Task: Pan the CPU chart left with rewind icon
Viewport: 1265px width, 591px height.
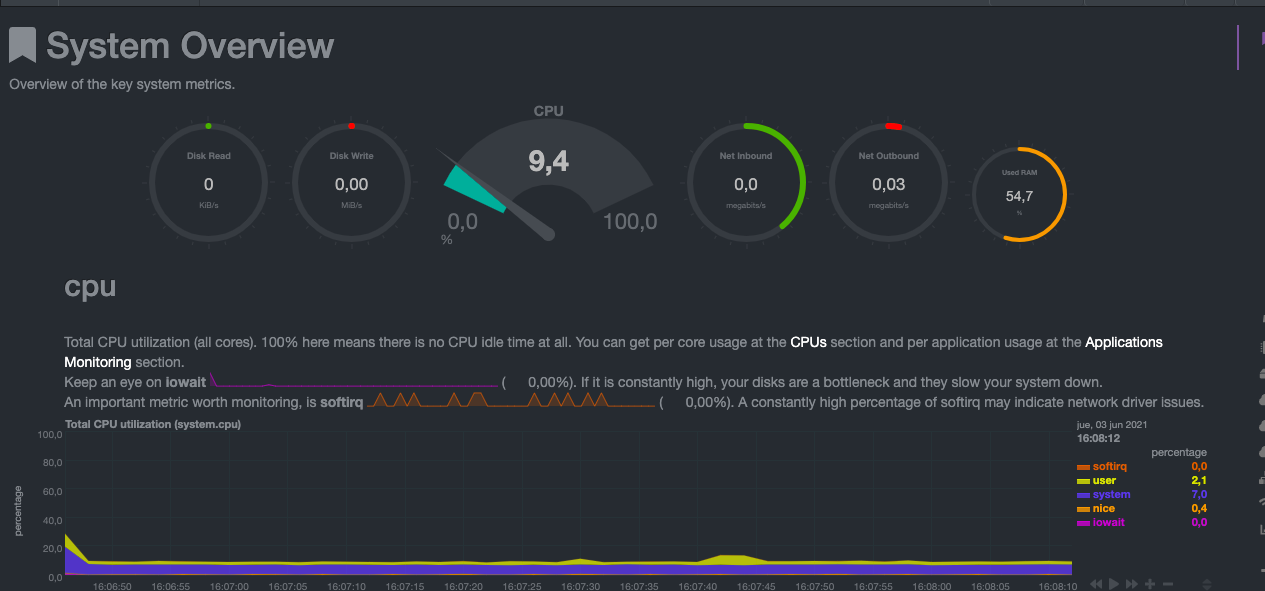Action: click(1097, 583)
